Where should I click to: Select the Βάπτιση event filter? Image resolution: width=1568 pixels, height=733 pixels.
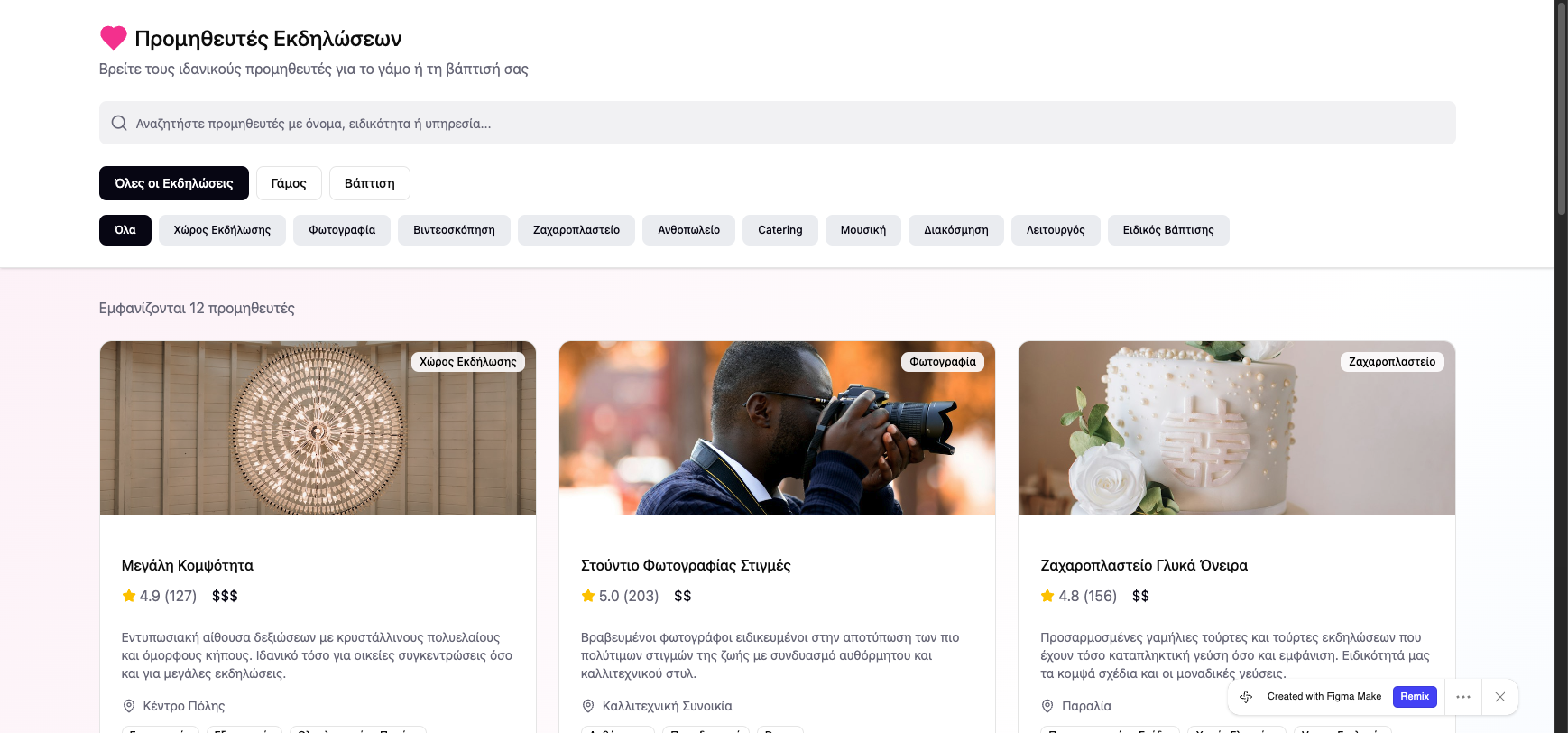click(x=369, y=183)
